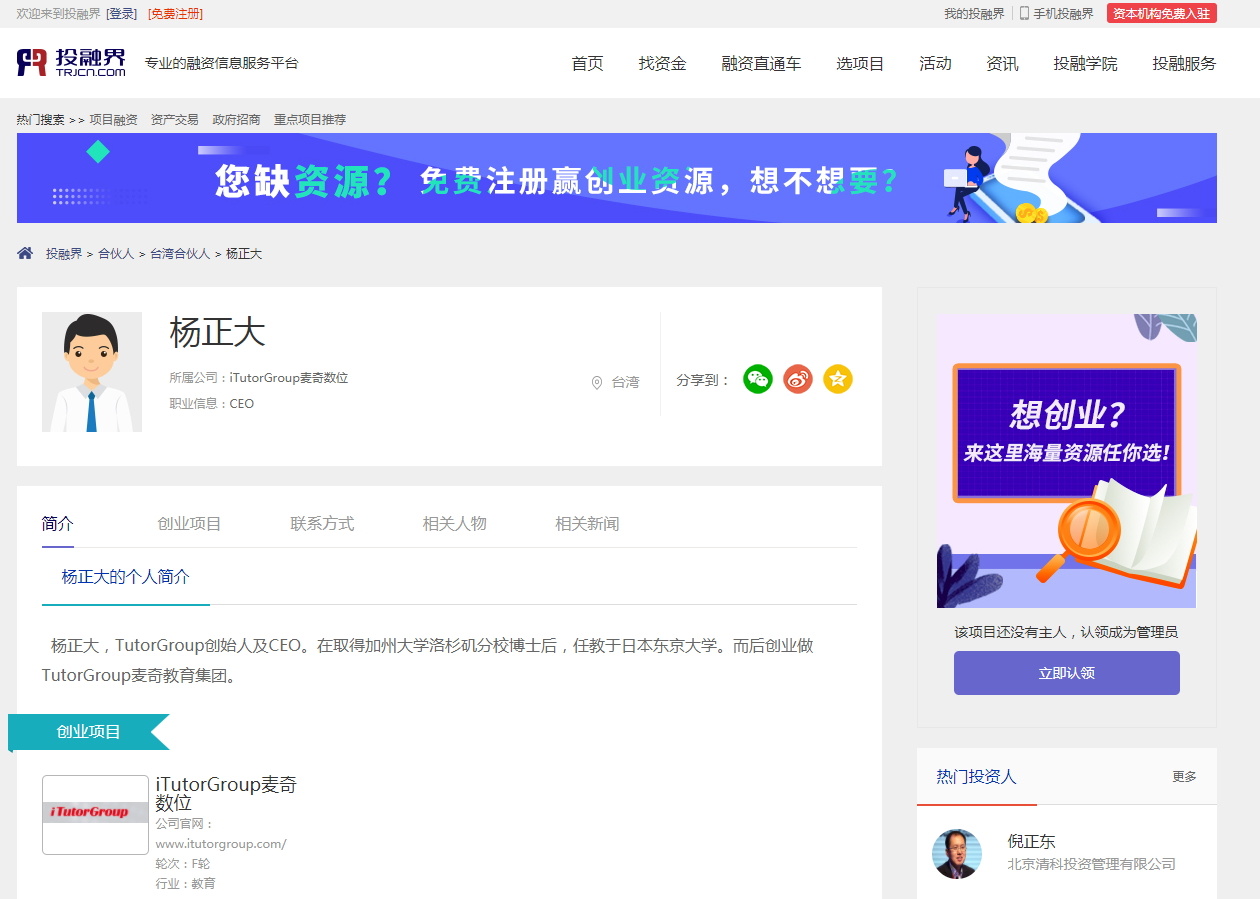Open the iTutorGroup company logo thumbnail
Image resolution: width=1260 pixels, height=899 pixels.
tap(95, 815)
